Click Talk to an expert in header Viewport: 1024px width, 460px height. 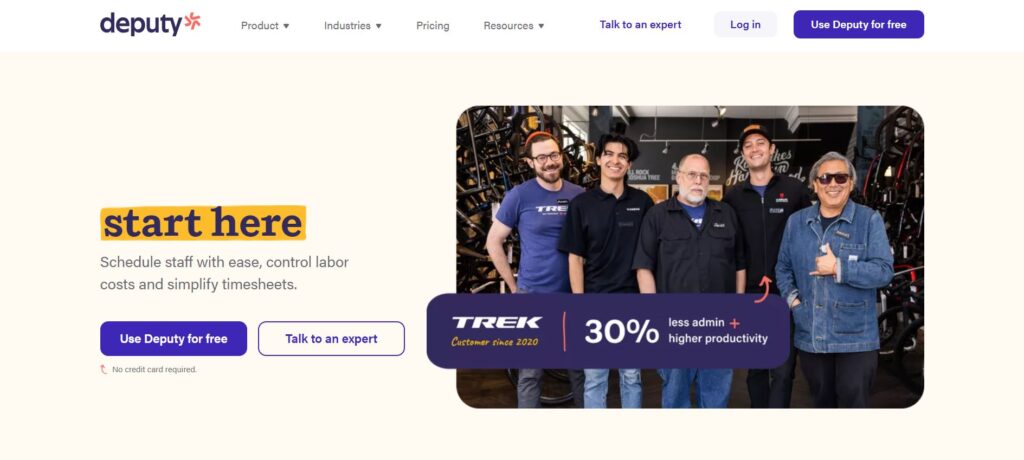pyautogui.click(x=640, y=25)
